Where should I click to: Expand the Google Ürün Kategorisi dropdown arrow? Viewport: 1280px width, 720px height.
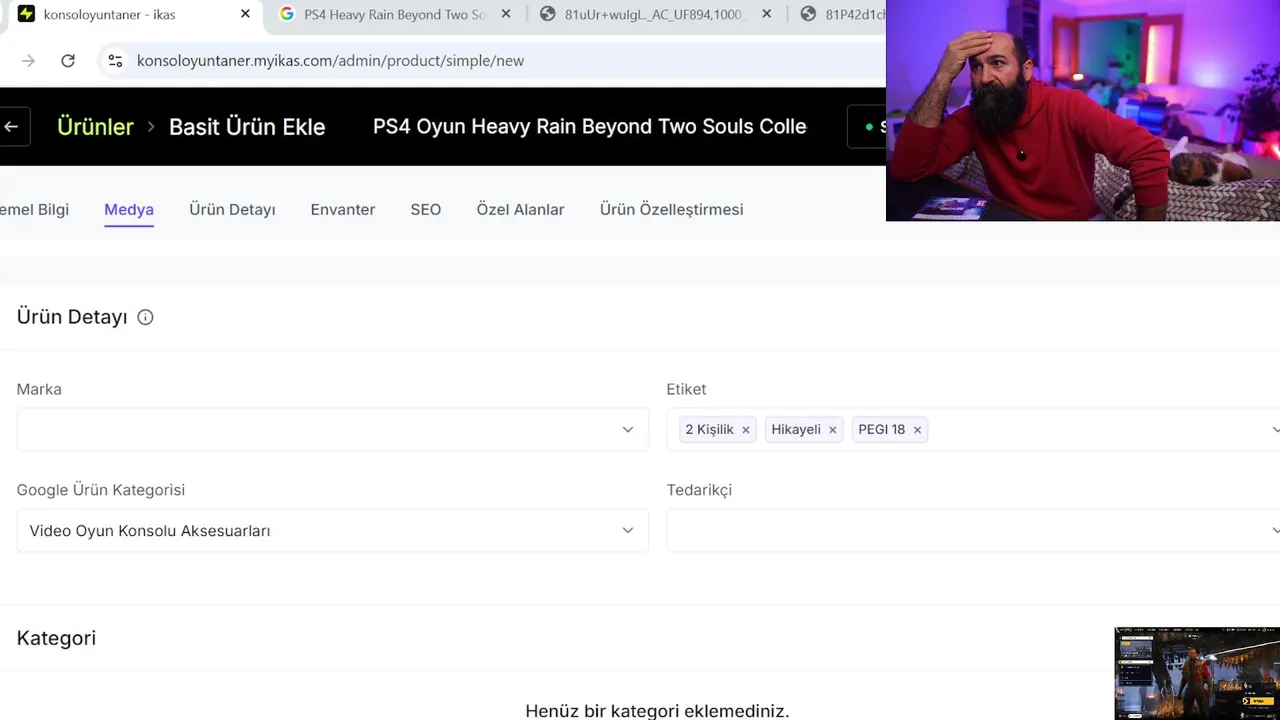[x=627, y=530]
